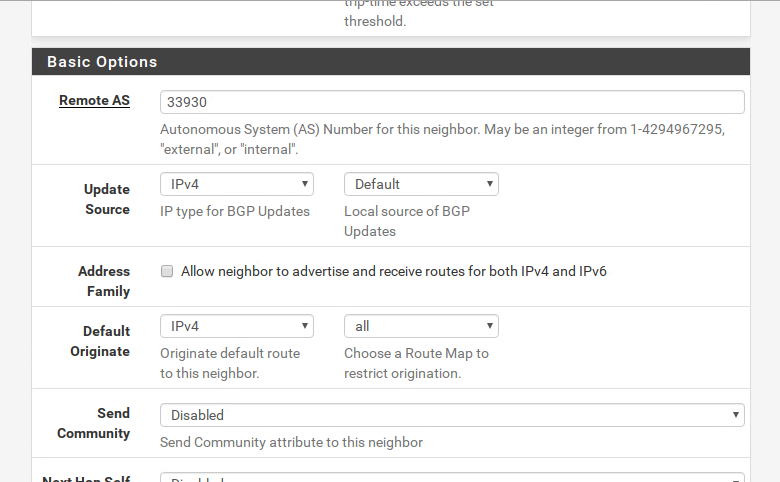This screenshot has width=780, height=482.
Task: Open the partially visible Next Hop Self dropdown
Action: pos(452,478)
